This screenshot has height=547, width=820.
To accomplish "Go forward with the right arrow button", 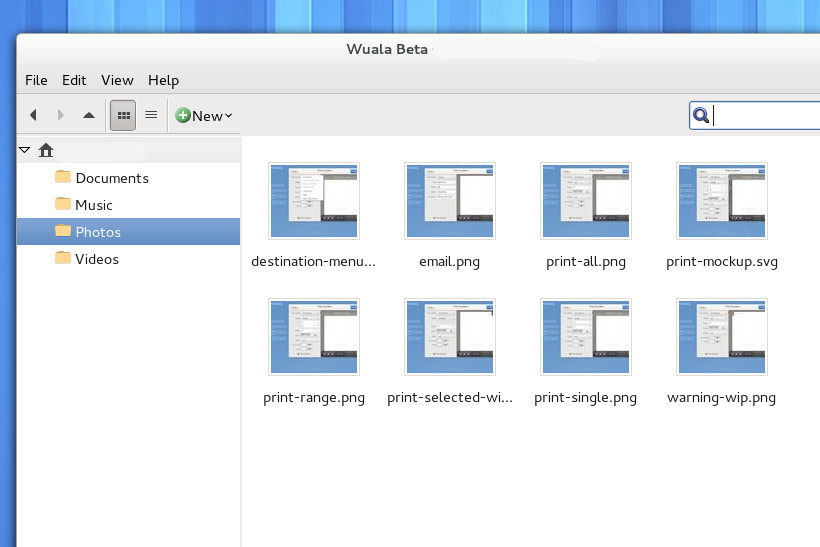I will pos(61,115).
